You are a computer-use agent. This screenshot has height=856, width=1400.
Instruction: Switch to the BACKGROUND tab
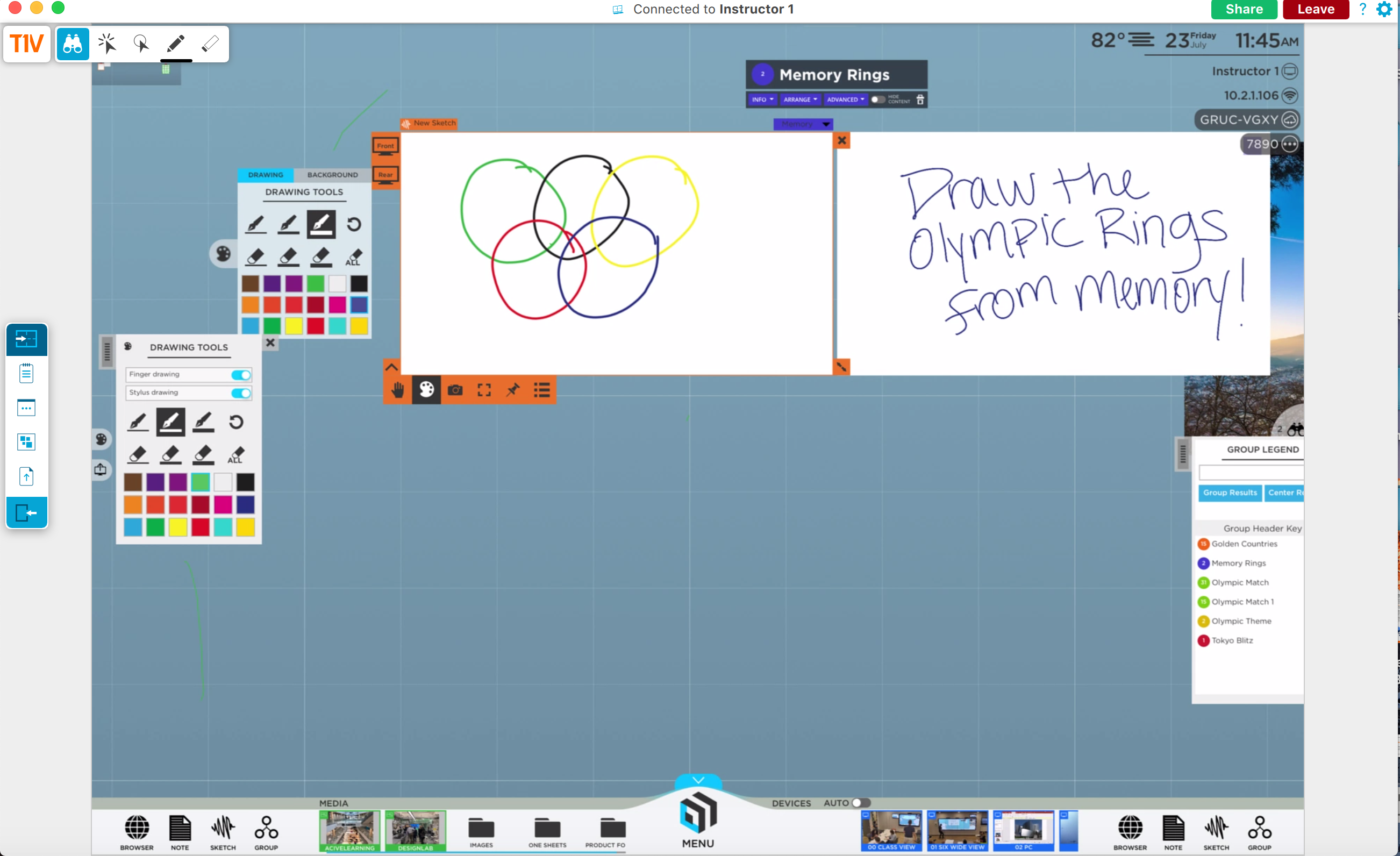tap(332, 175)
